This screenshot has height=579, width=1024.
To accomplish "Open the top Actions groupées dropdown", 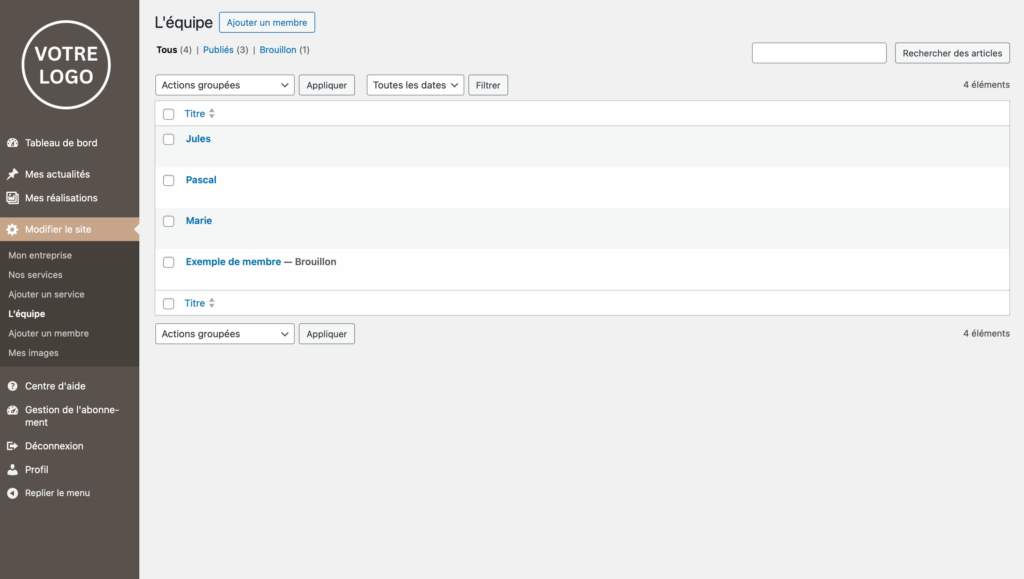I will click(224, 86).
